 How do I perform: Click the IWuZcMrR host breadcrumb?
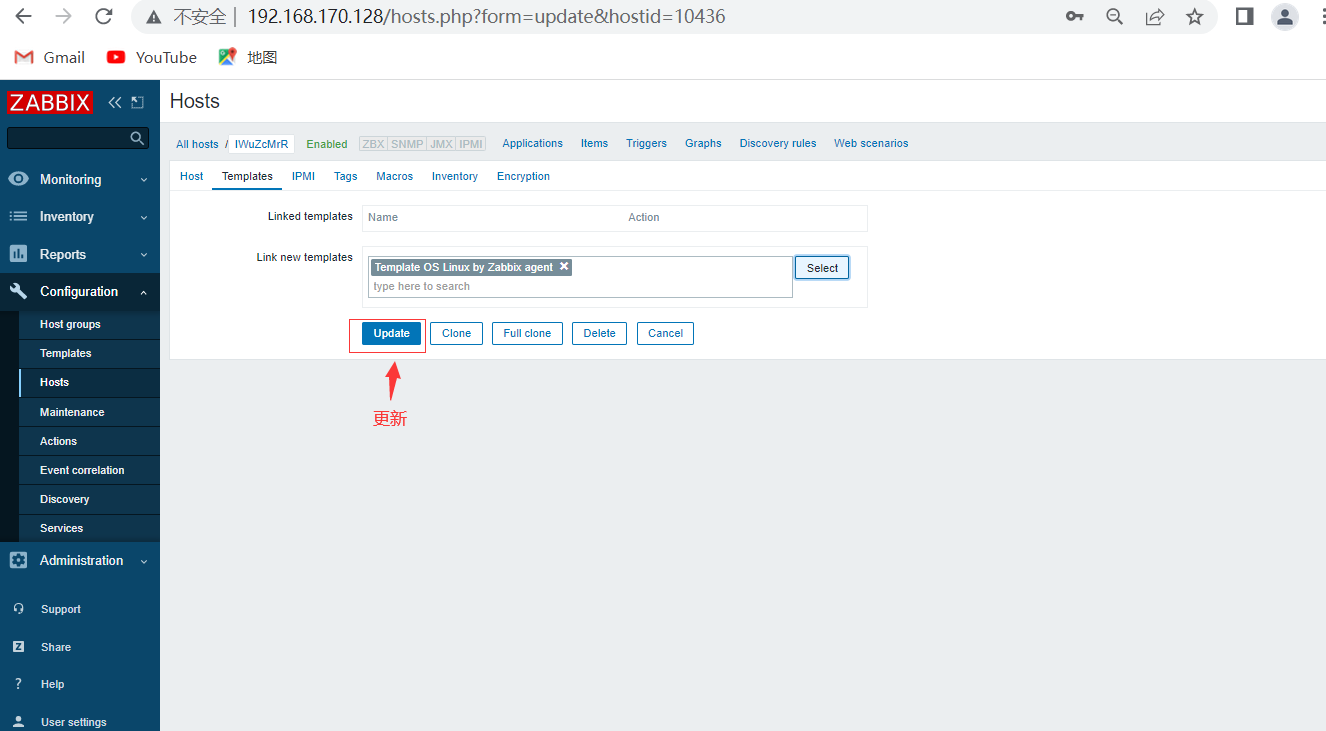click(x=261, y=144)
